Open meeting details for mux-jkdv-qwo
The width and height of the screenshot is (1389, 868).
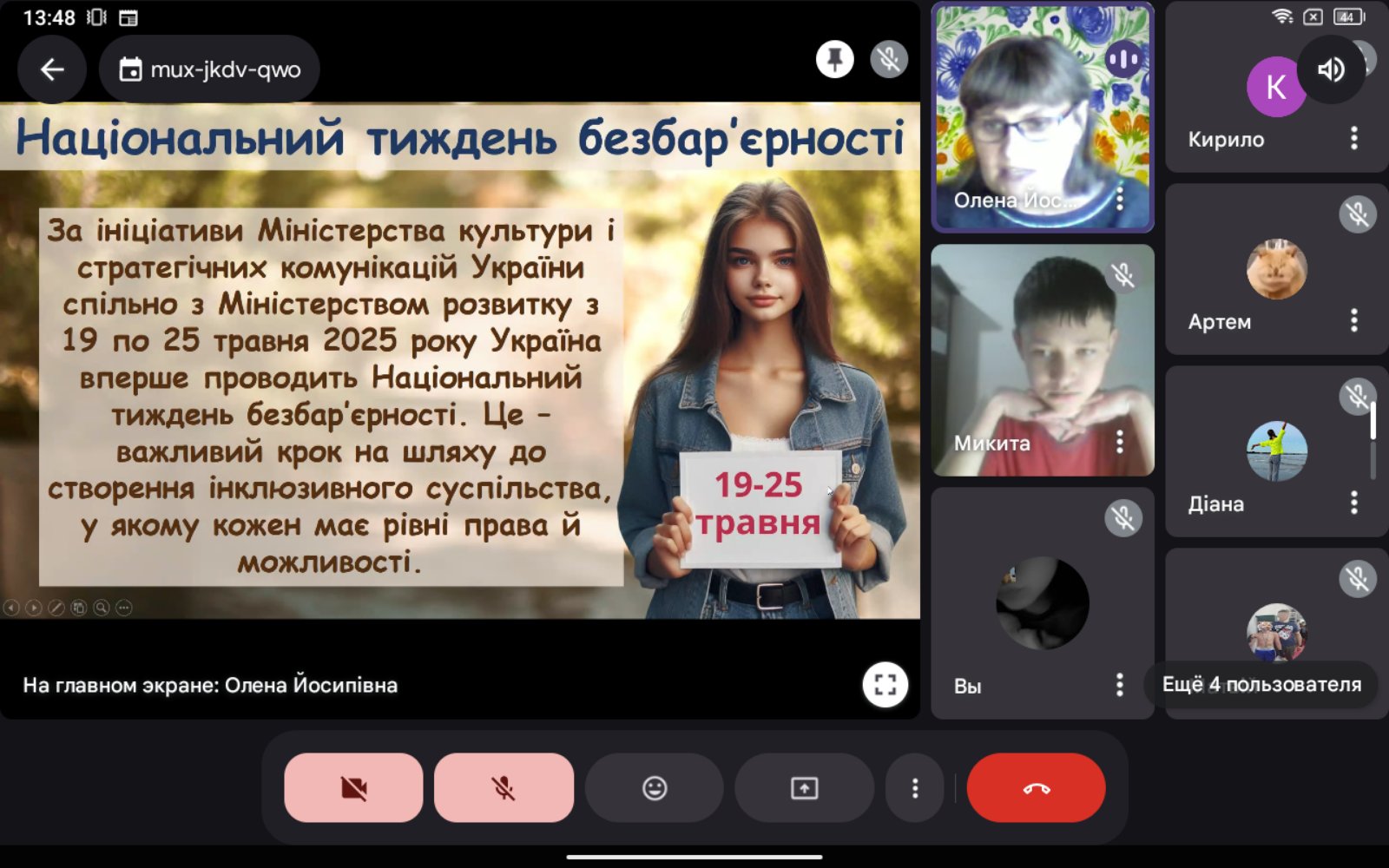pyautogui.click(x=209, y=69)
